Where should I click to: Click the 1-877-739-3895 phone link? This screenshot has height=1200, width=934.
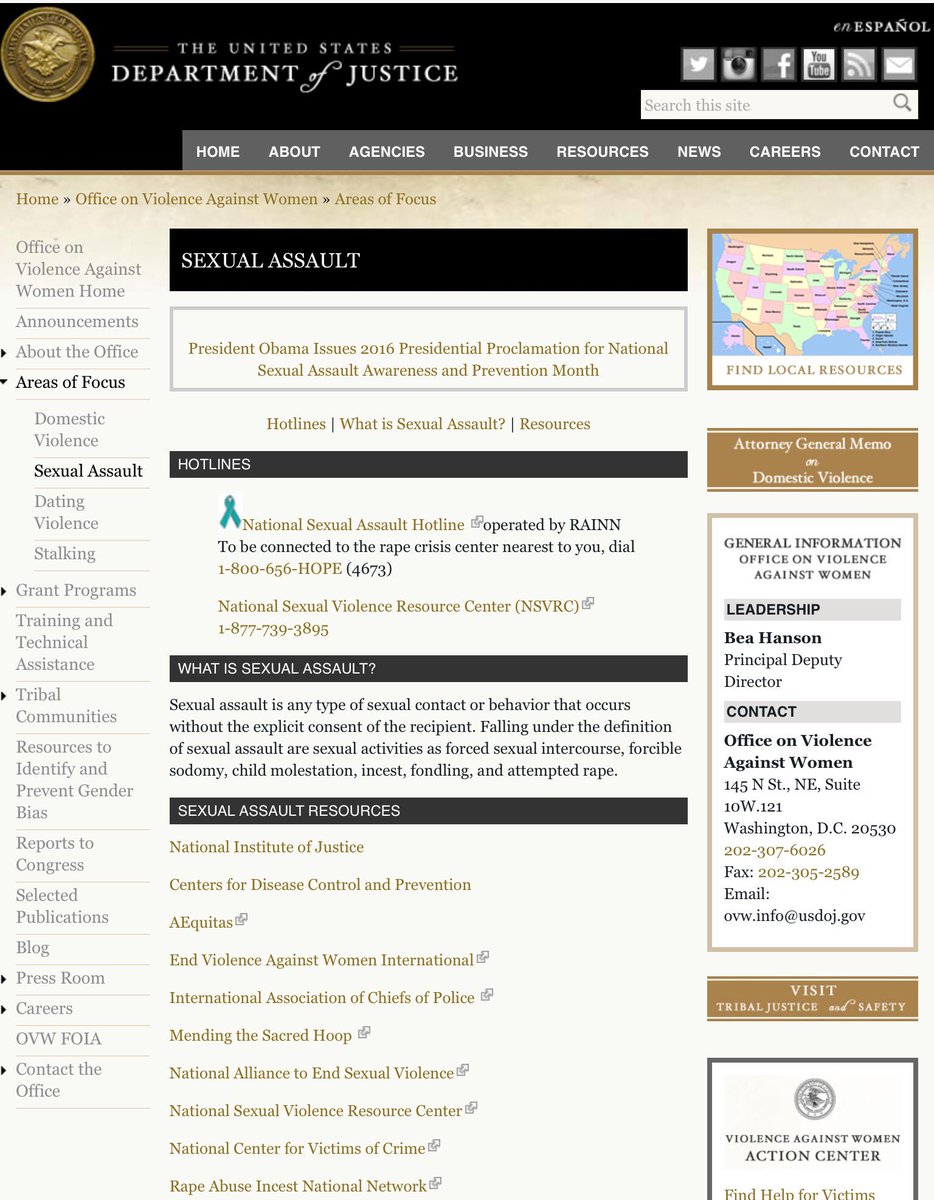(273, 629)
